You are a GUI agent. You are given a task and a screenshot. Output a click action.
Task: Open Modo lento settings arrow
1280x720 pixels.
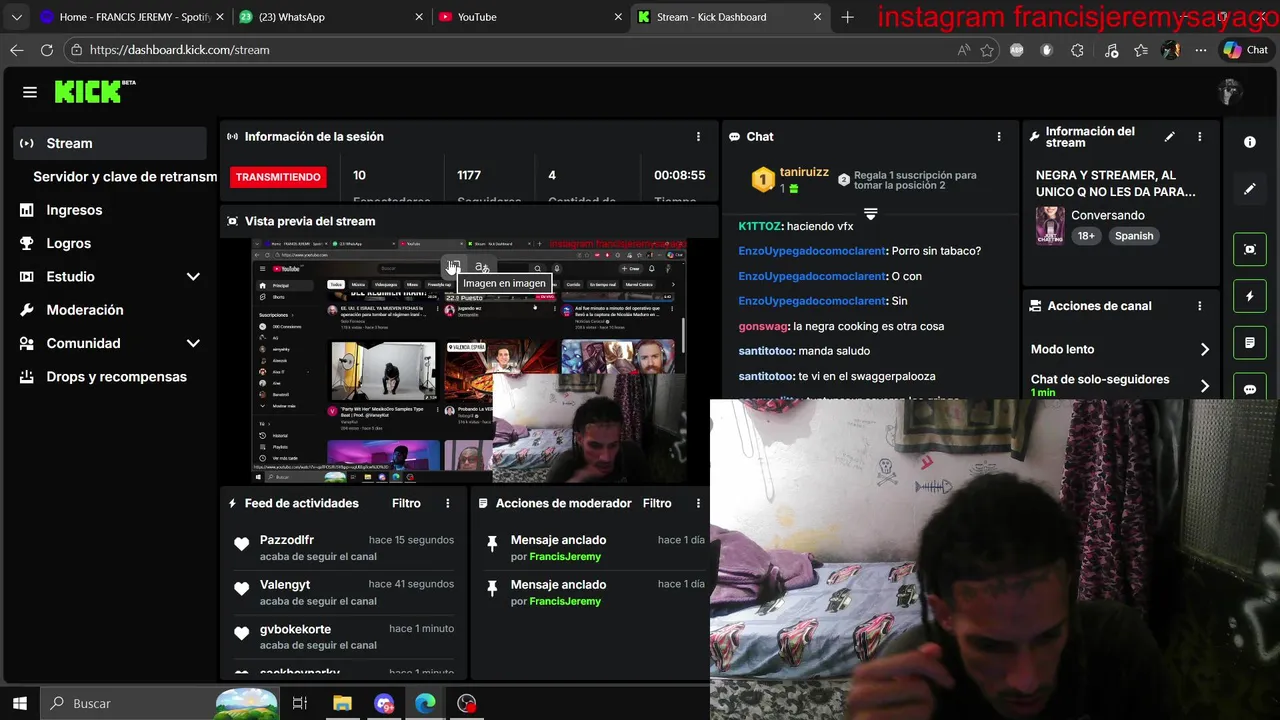(x=1204, y=349)
